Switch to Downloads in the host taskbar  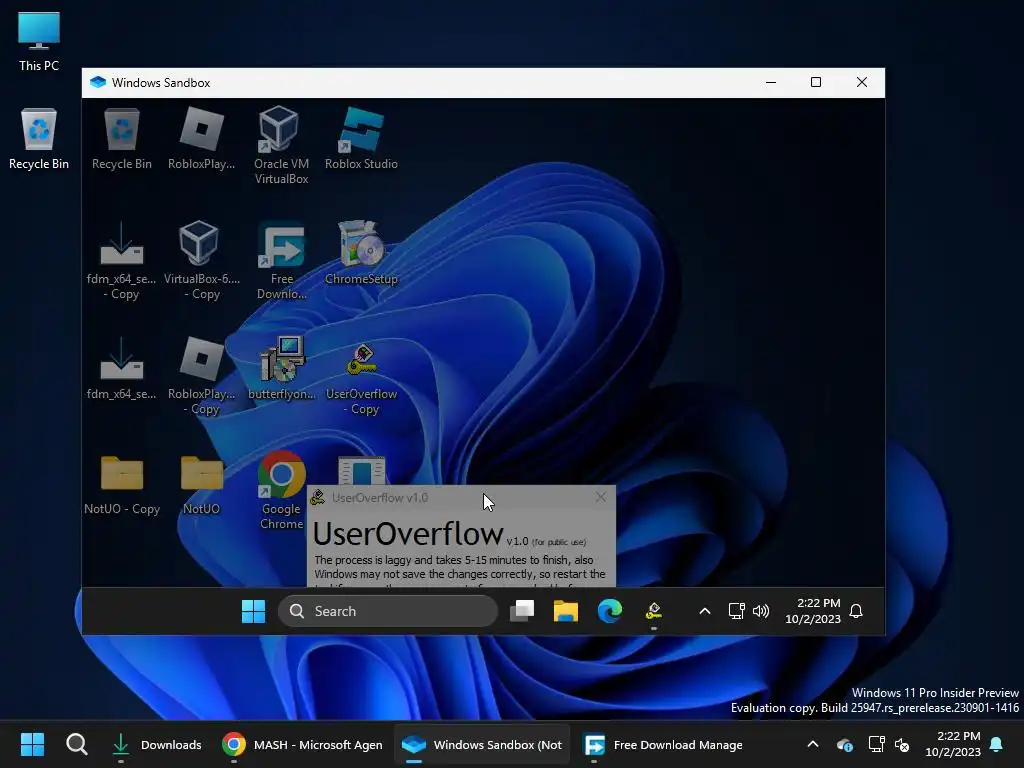(x=157, y=744)
